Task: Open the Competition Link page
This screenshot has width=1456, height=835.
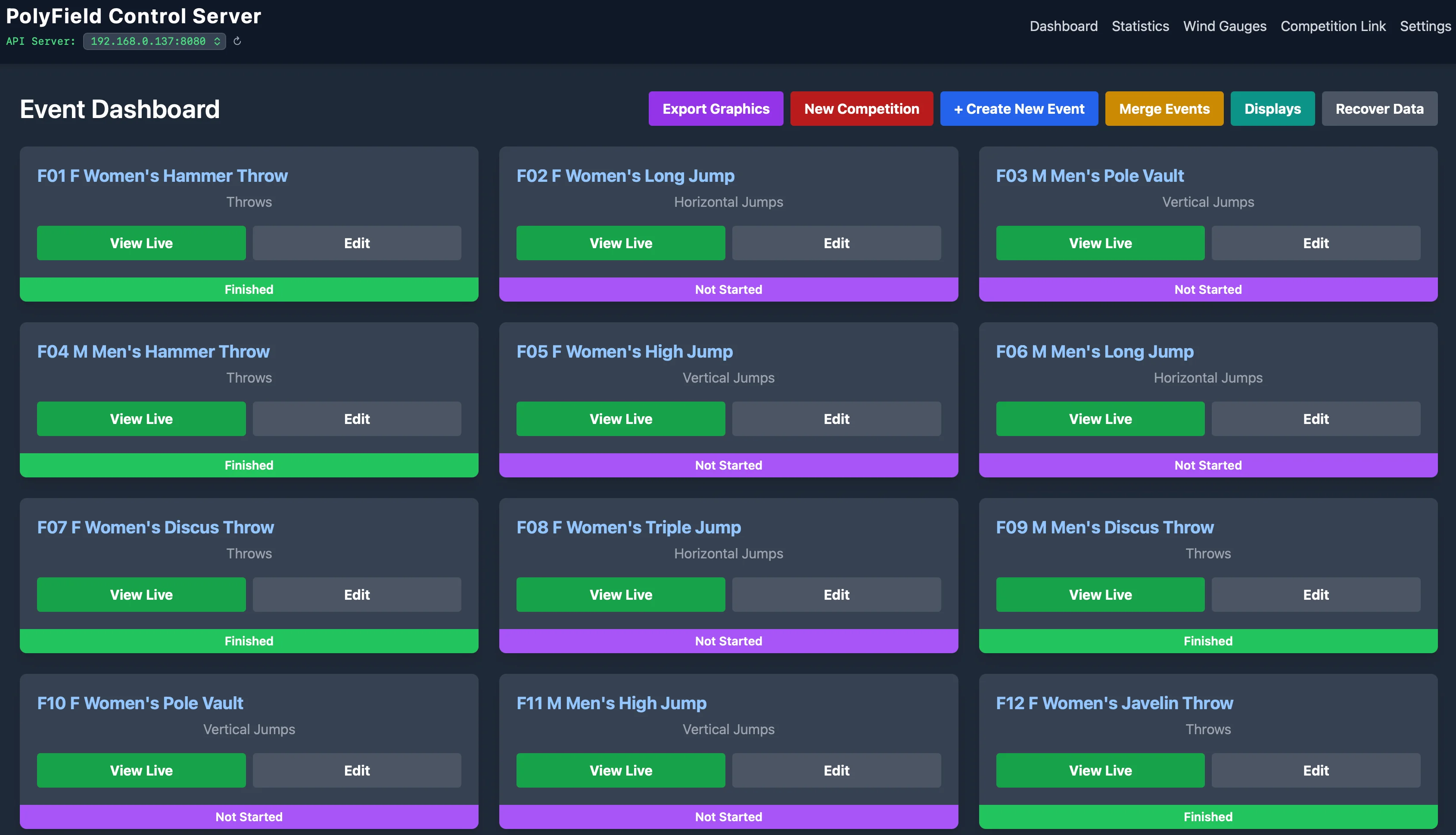Action: click(1333, 26)
